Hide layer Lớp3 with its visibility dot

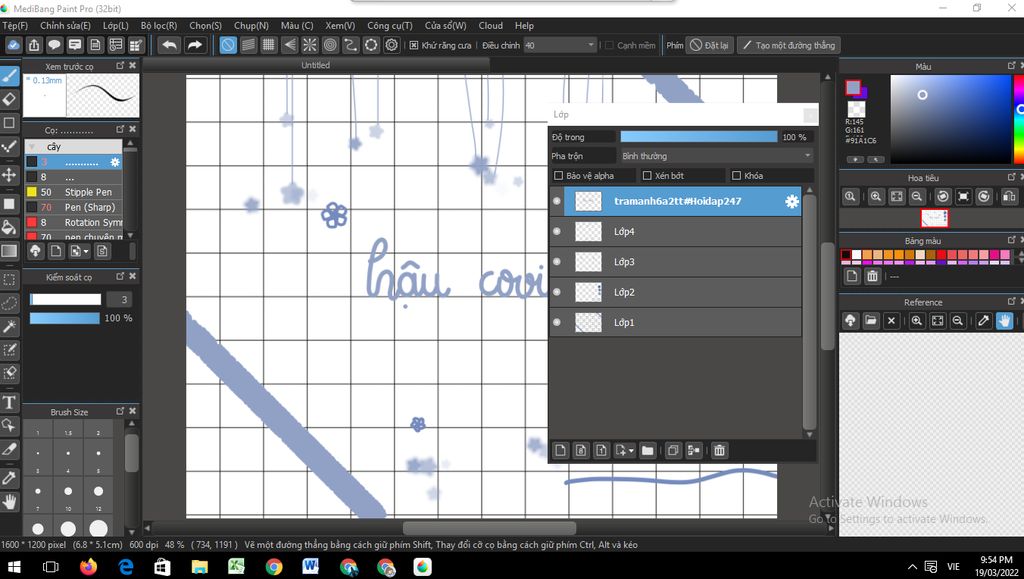click(x=557, y=262)
